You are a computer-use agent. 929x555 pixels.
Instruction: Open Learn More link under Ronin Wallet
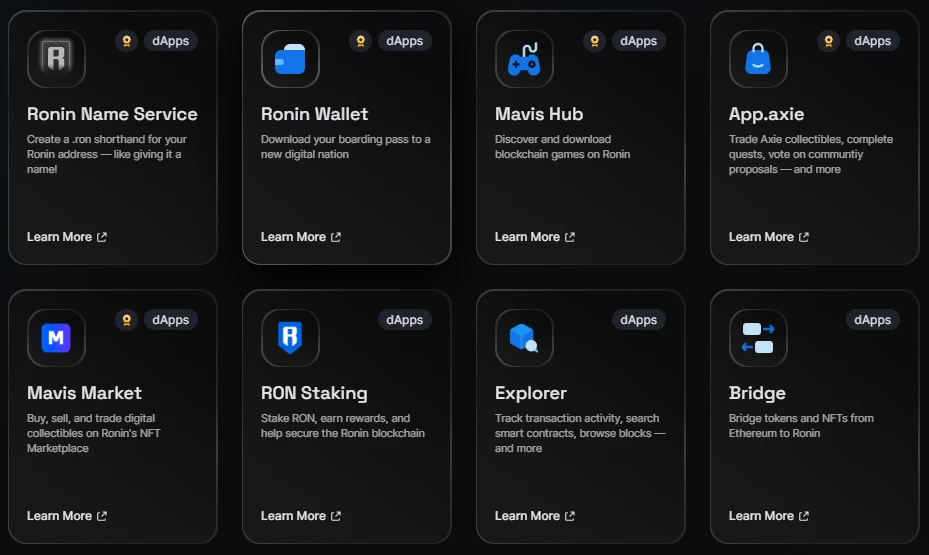coord(301,237)
